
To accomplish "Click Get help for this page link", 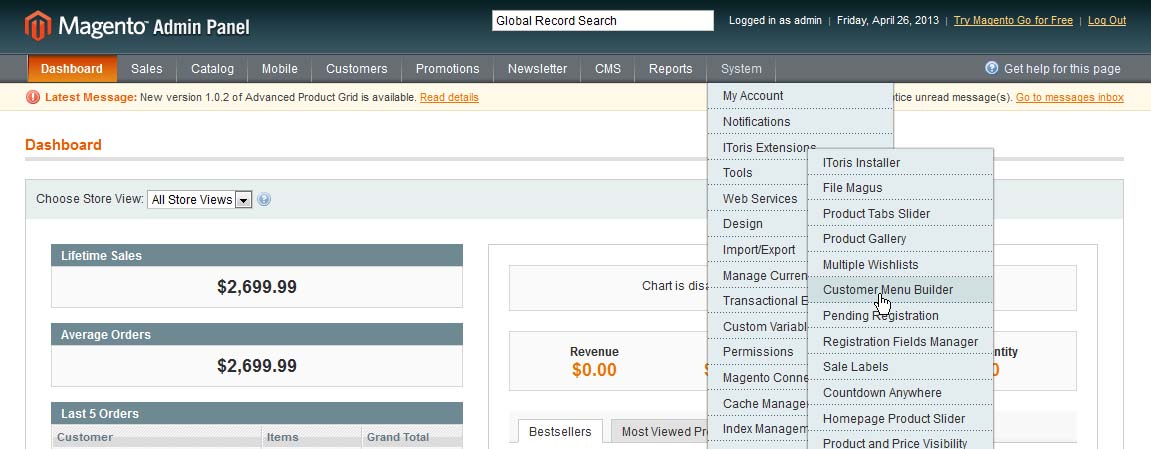I will 1062,69.
